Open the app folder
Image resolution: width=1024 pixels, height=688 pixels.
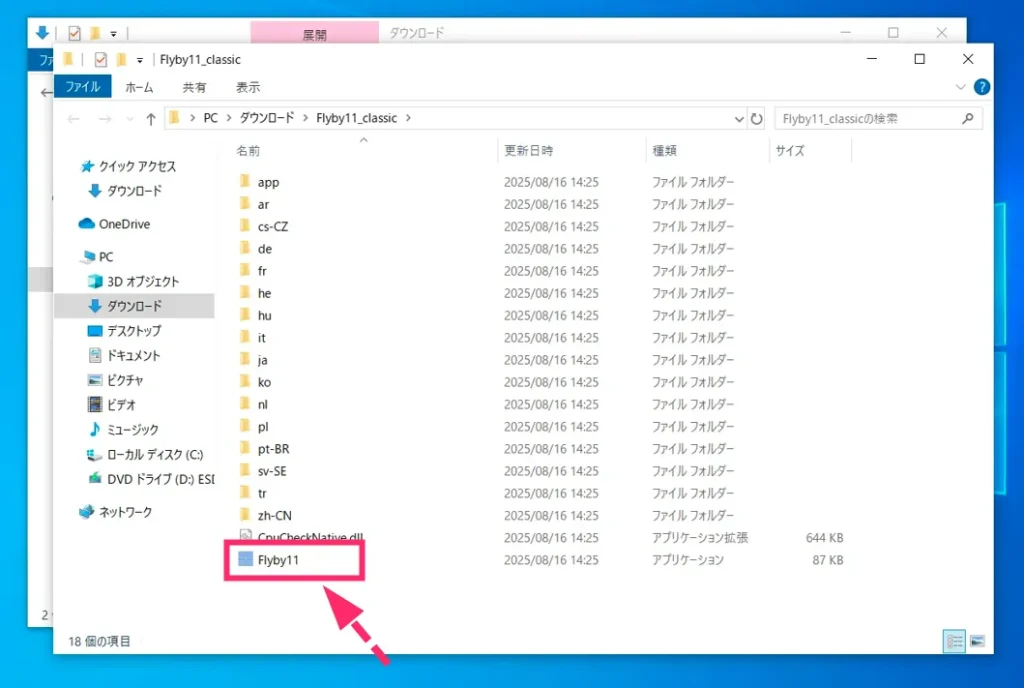268,182
